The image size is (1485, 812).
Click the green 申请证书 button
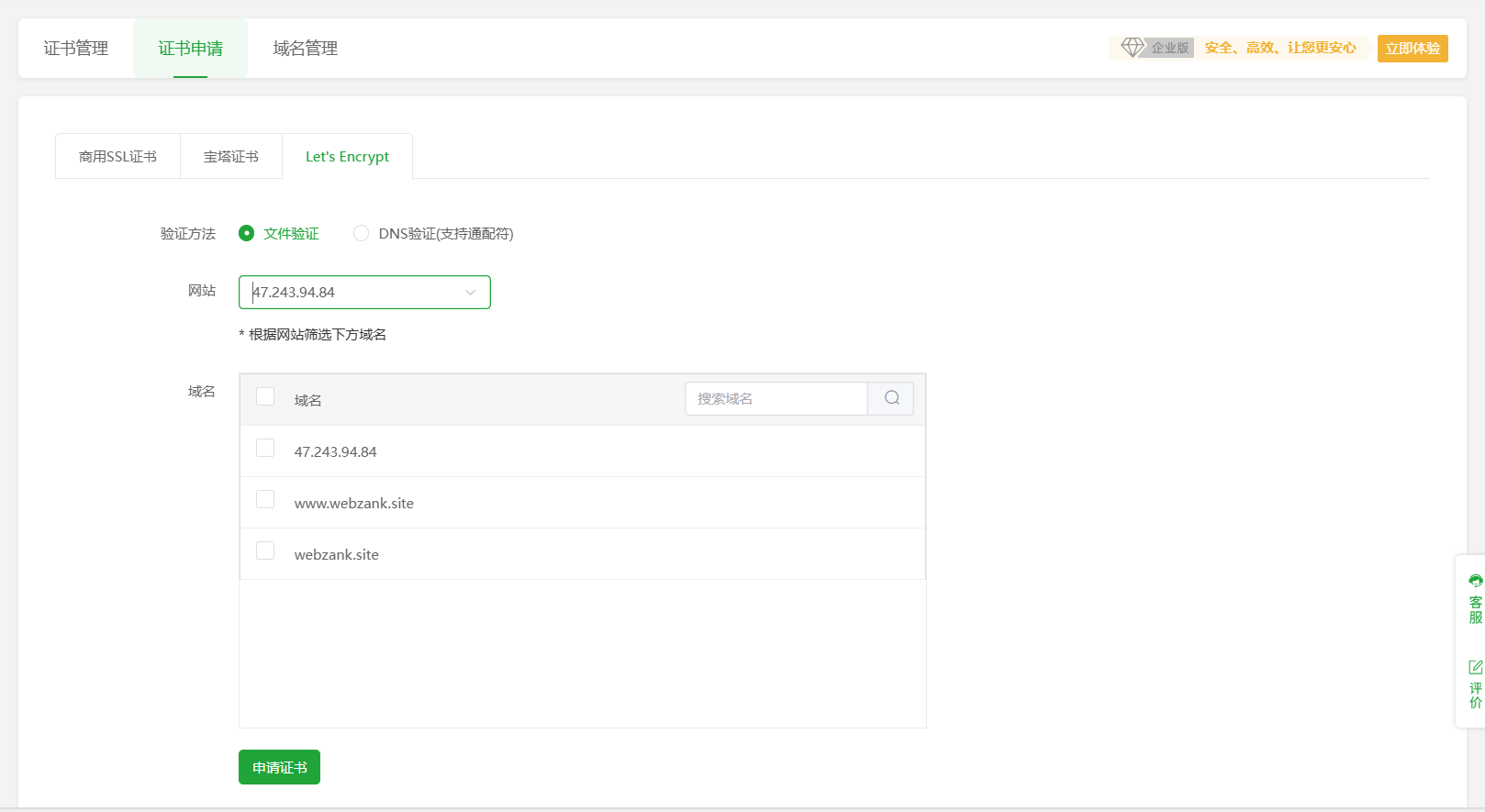click(x=279, y=767)
